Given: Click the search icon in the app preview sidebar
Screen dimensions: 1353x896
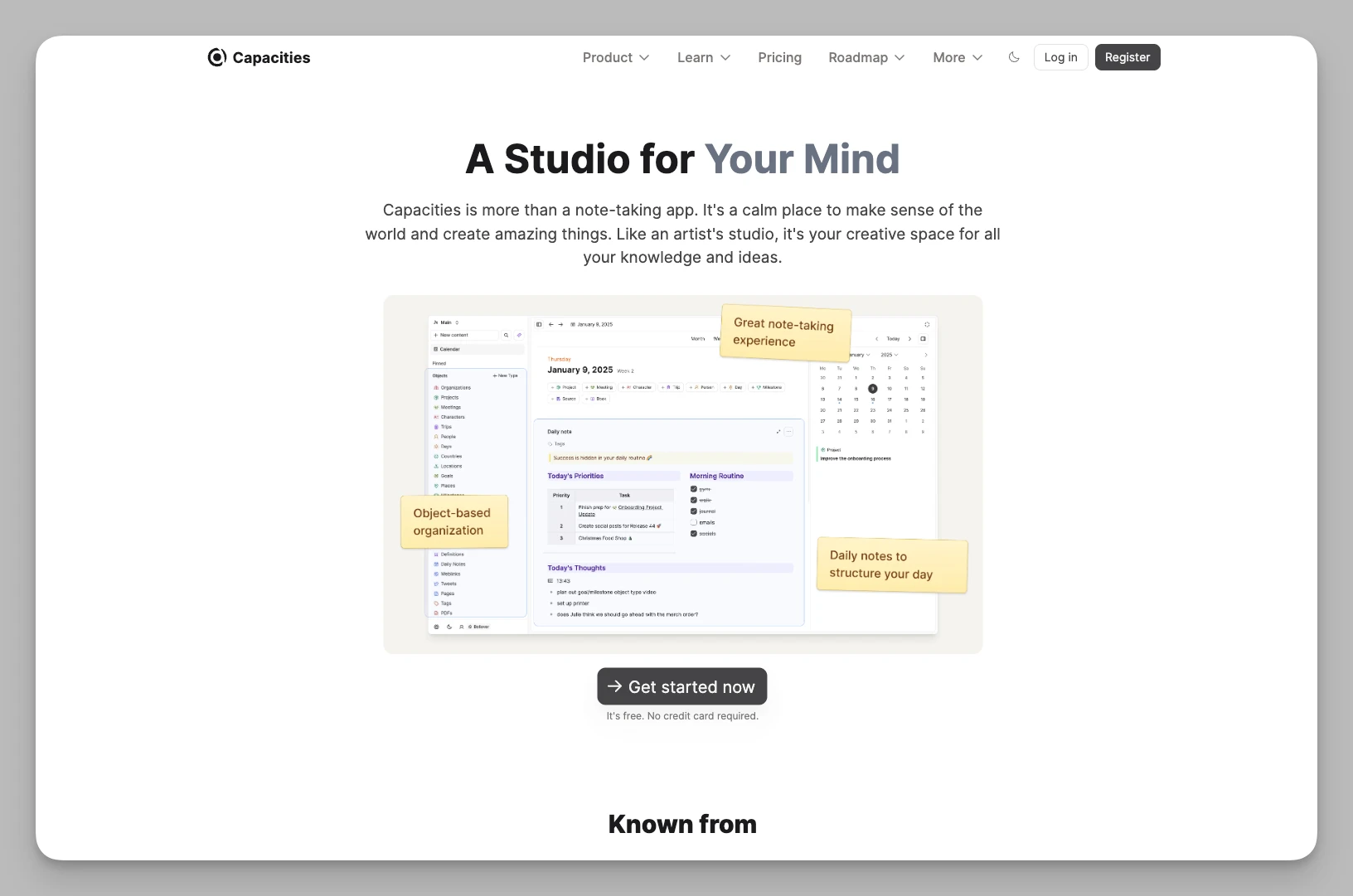Looking at the screenshot, I should (507, 335).
